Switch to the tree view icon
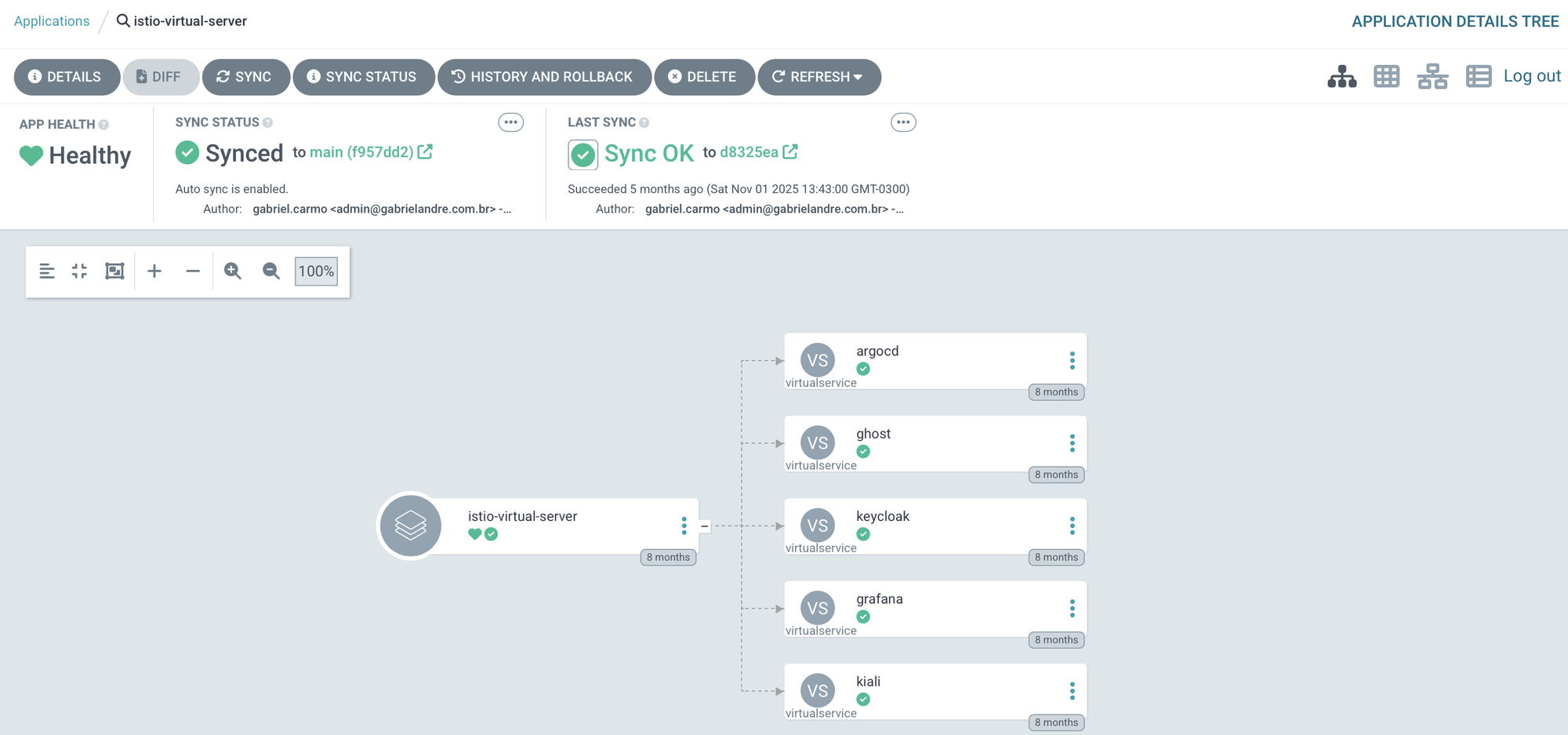 1341,77
